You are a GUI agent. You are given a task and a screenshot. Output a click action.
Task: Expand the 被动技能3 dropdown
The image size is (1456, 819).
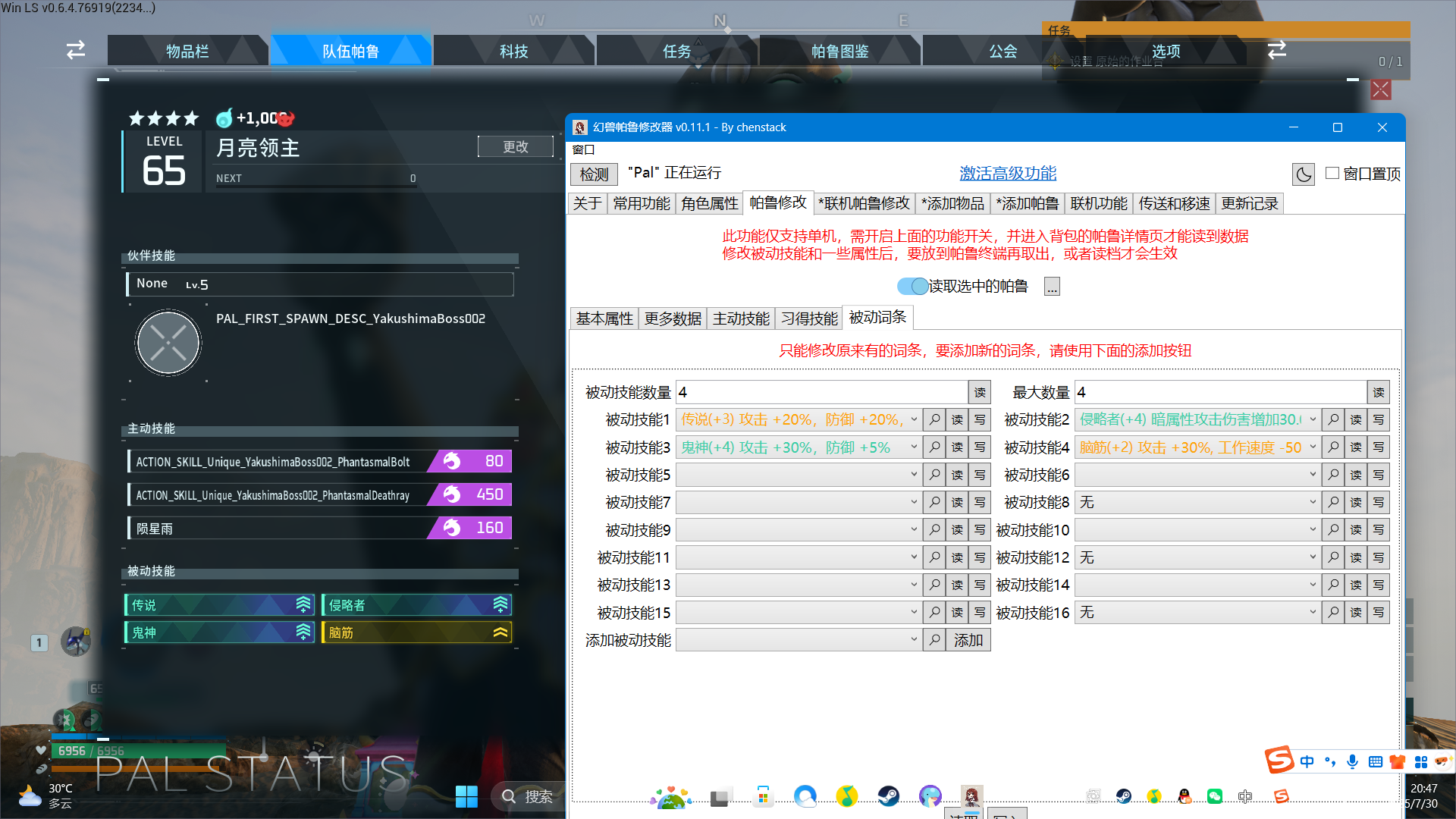tap(913, 447)
